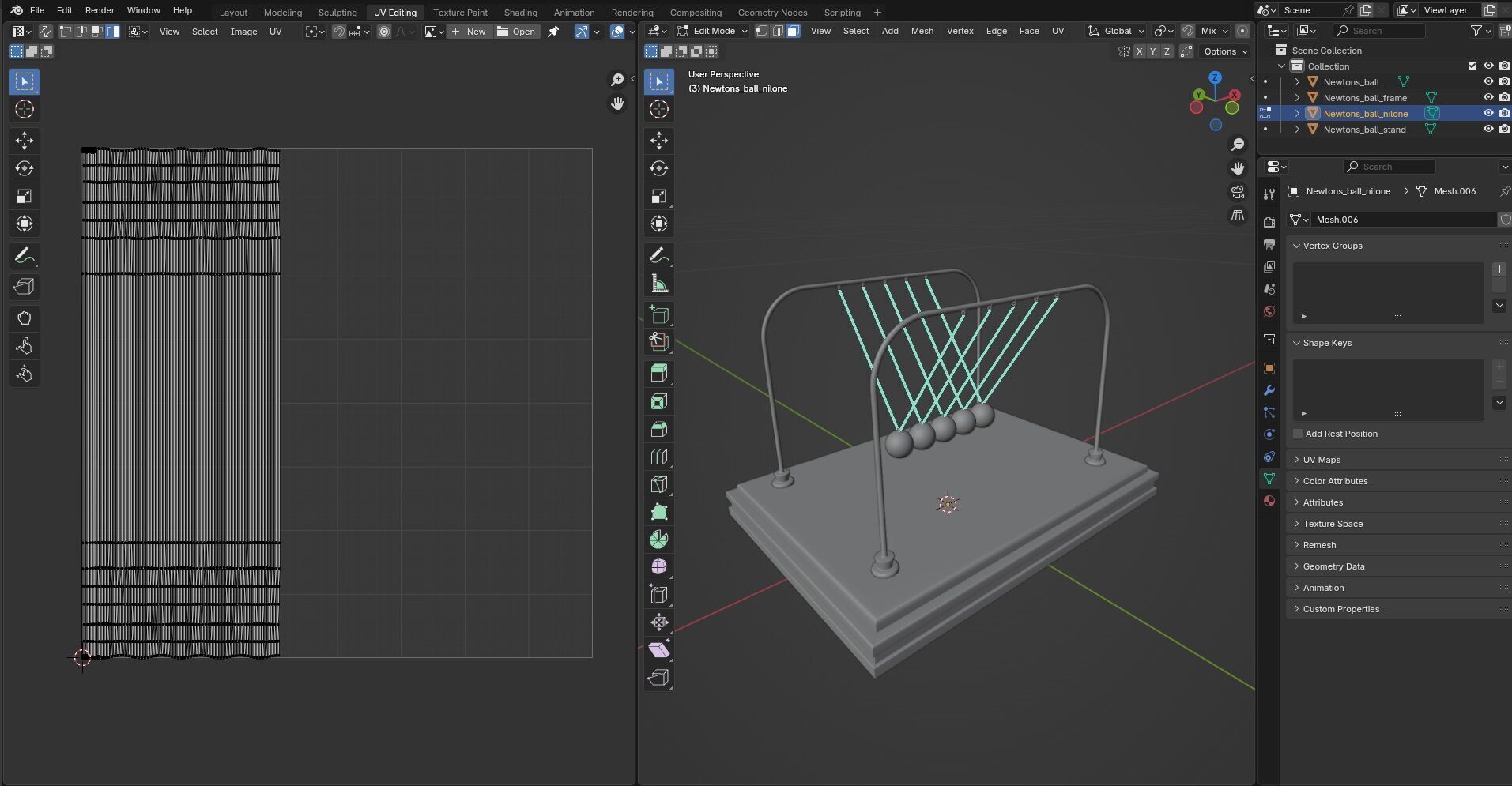
Task: Toggle Newtons_ball_nilone visibility eye
Action: 1488,113
